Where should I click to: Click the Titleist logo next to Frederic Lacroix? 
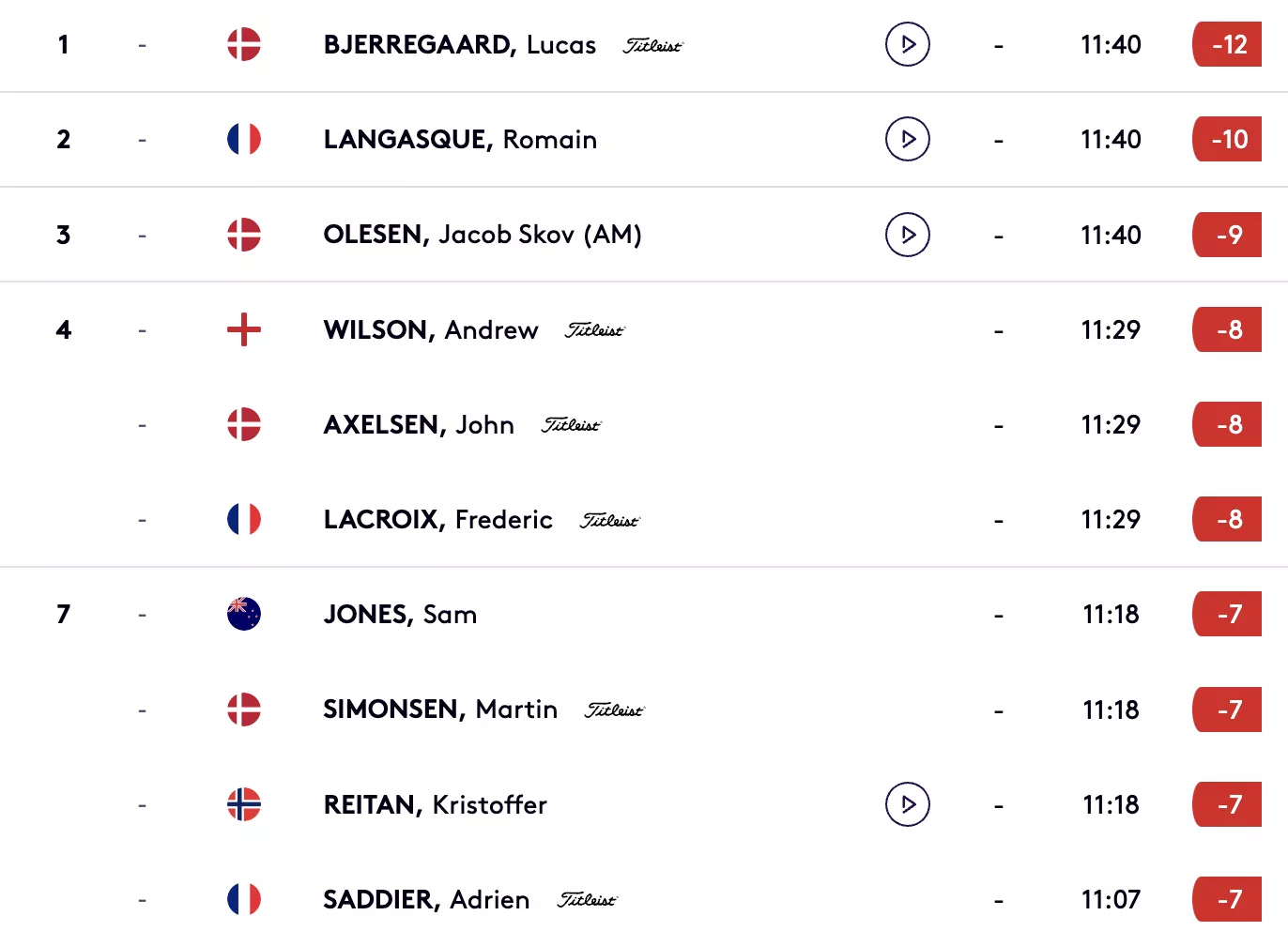click(x=609, y=520)
